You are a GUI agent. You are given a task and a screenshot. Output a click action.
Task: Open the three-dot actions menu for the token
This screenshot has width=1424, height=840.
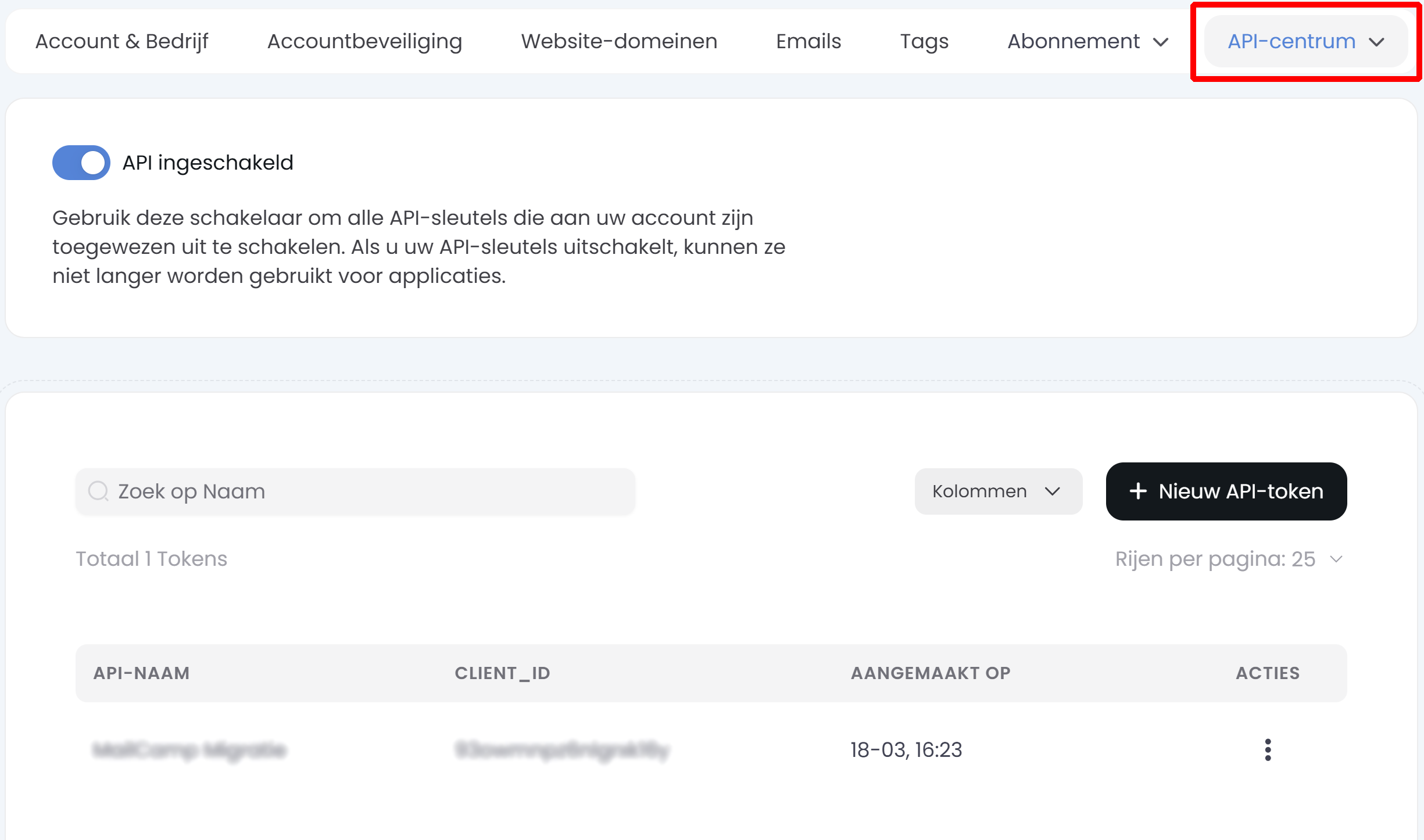[1268, 750]
